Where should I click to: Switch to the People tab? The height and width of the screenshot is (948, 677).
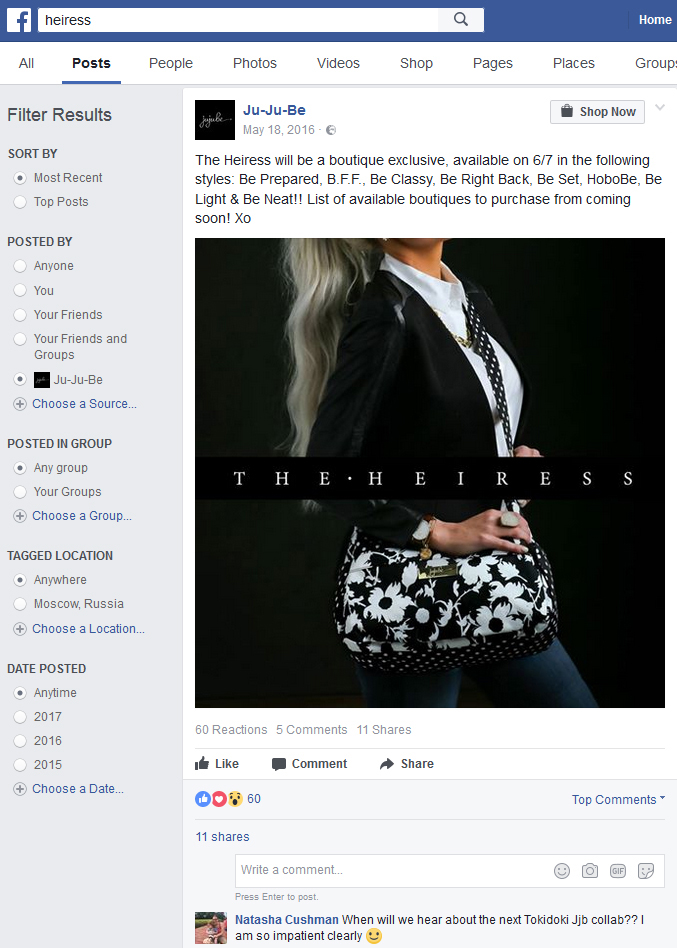point(170,63)
